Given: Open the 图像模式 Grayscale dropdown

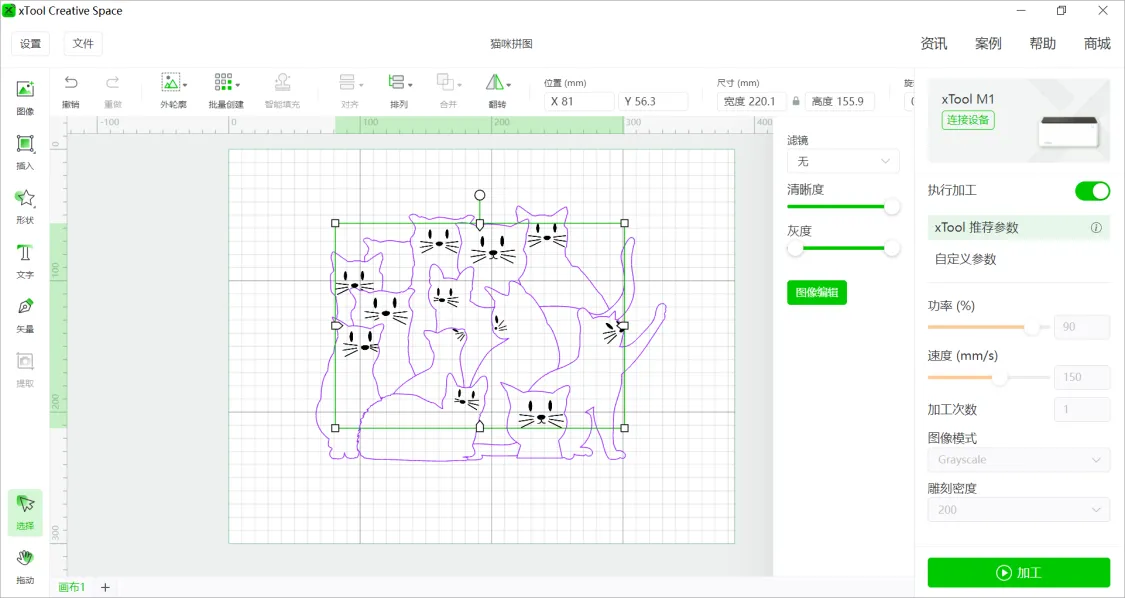Looking at the screenshot, I should click(1019, 459).
